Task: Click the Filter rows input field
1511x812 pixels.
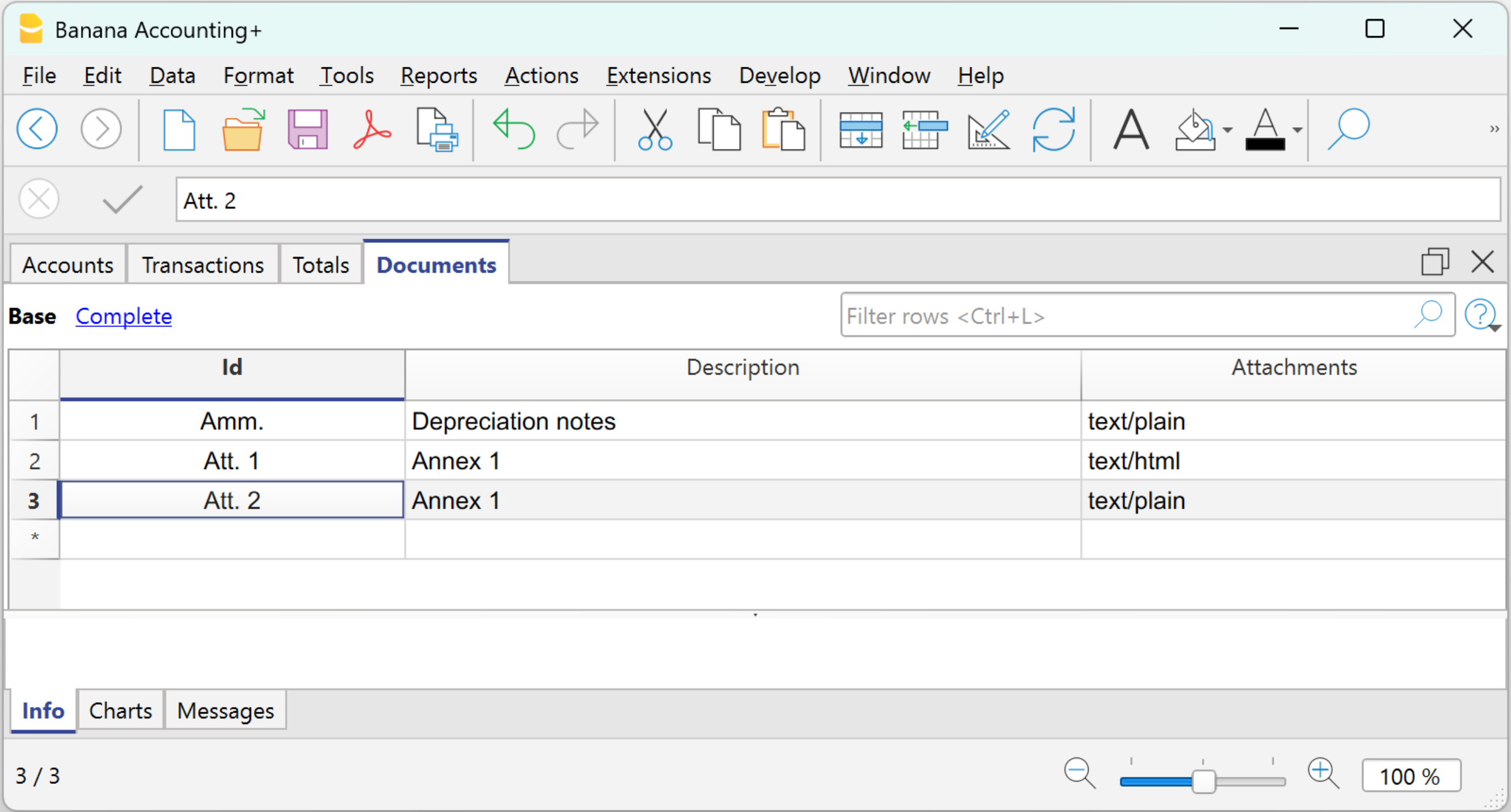Action: pos(1126,317)
